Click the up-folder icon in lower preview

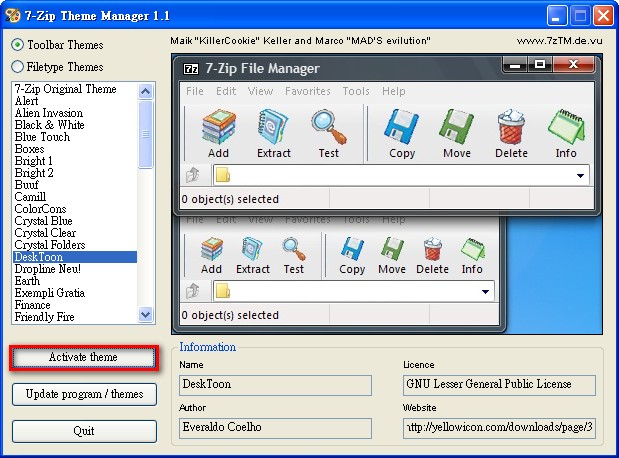pos(193,291)
